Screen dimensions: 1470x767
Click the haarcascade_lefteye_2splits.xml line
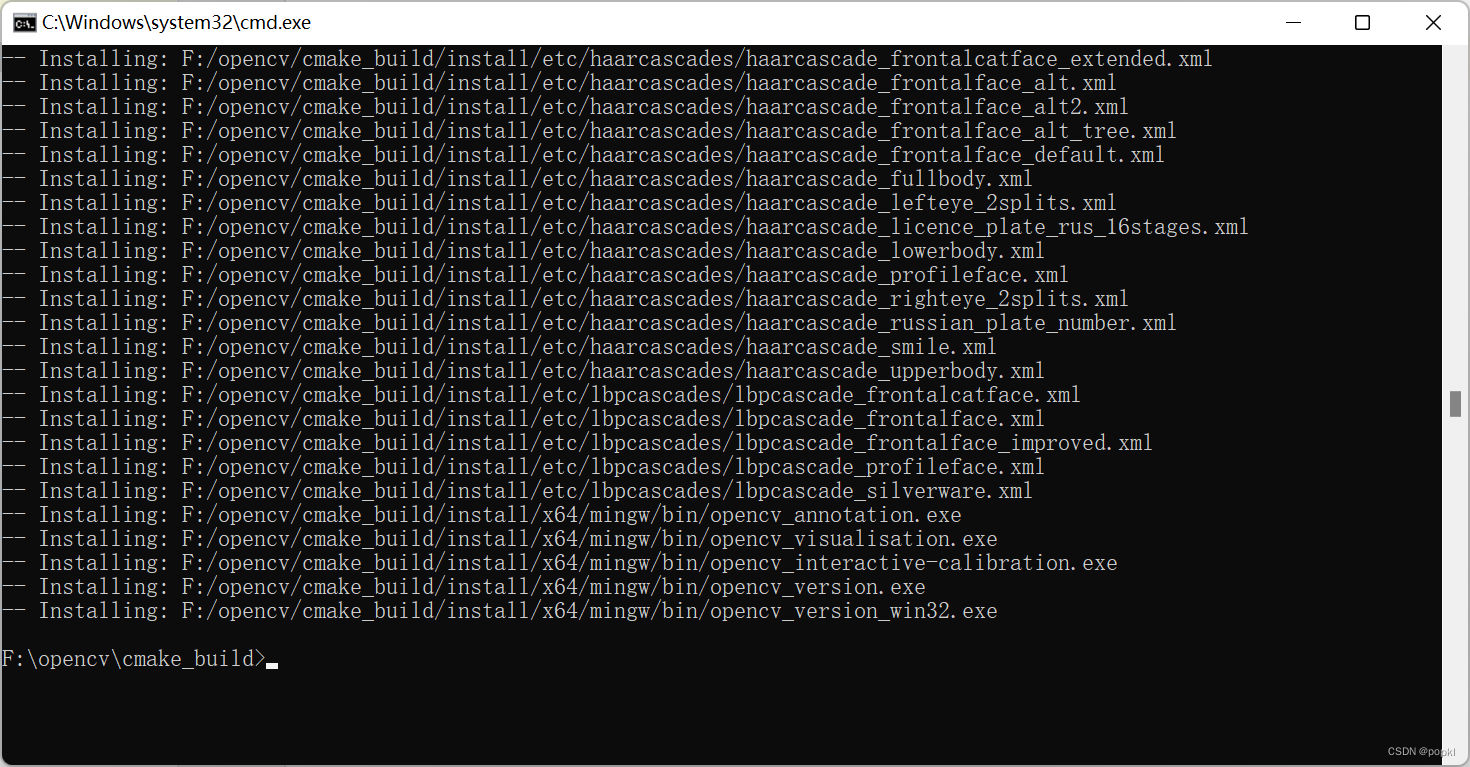coord(559,203)
